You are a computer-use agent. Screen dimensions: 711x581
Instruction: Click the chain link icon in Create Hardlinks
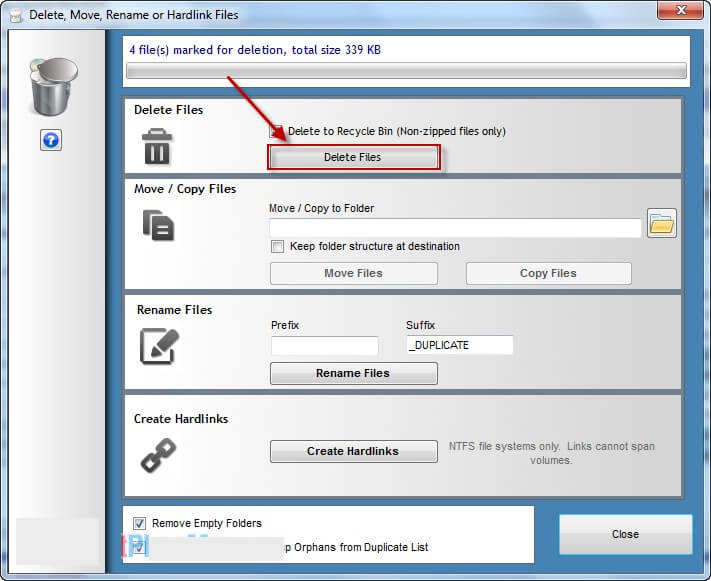point(158,455)
